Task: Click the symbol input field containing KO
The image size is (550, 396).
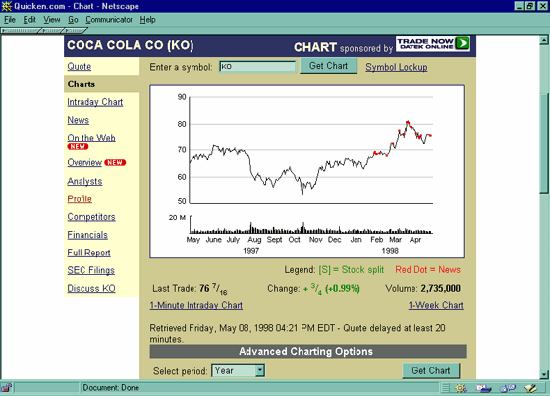Action: point(258,66)
